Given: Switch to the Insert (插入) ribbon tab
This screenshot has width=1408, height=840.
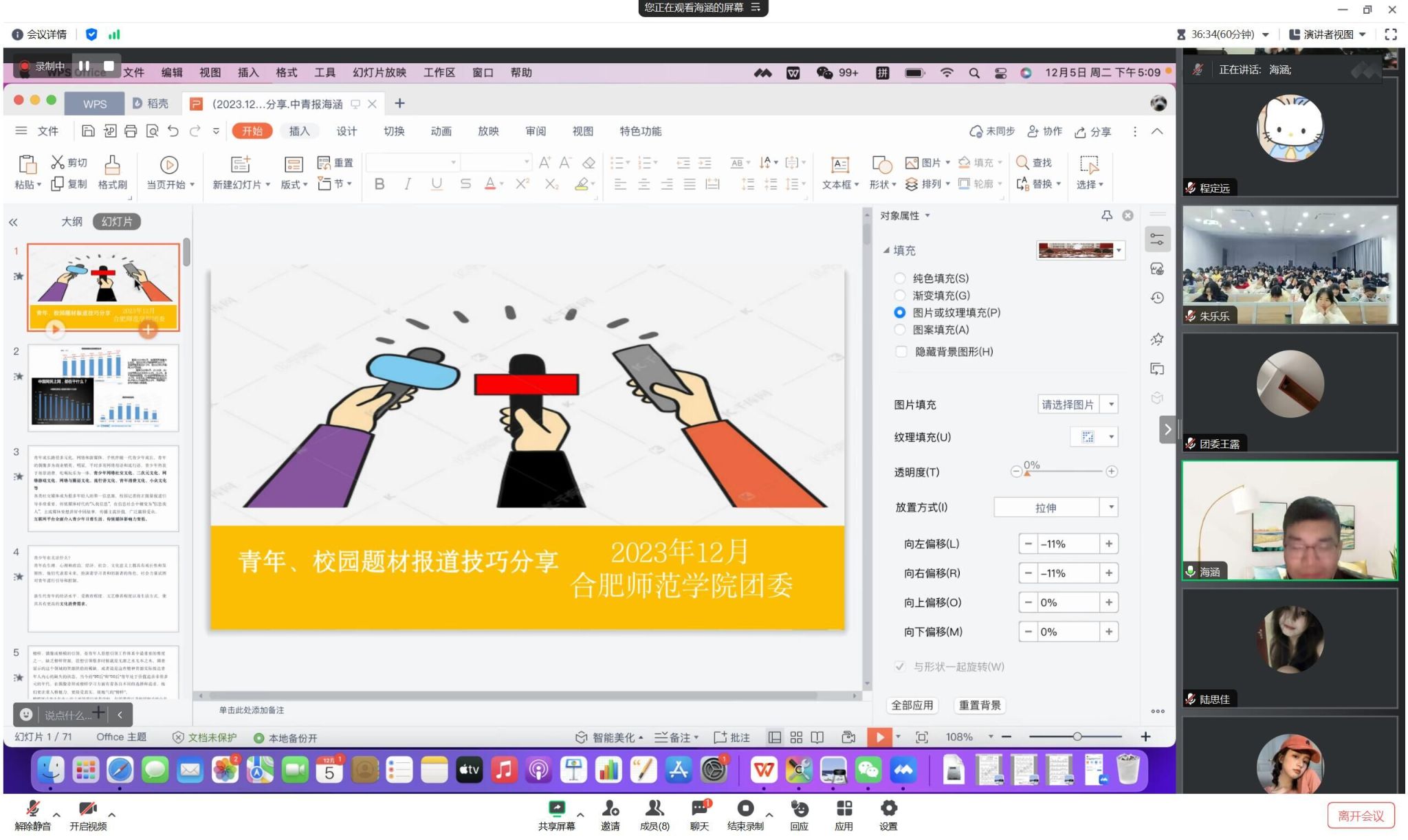Looking at the screenshot, I should 299,131.
